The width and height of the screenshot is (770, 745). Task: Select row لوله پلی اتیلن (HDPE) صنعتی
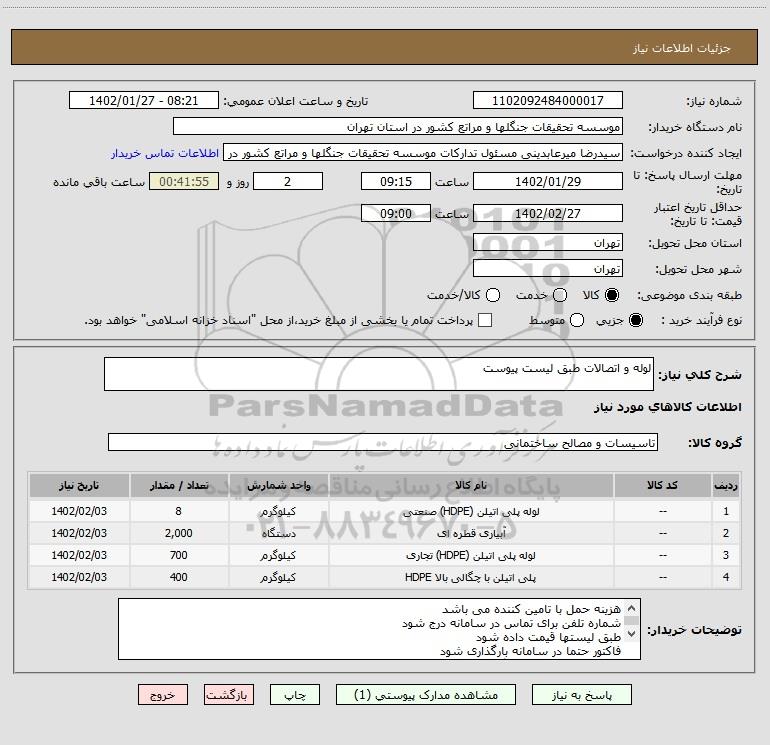385,511
